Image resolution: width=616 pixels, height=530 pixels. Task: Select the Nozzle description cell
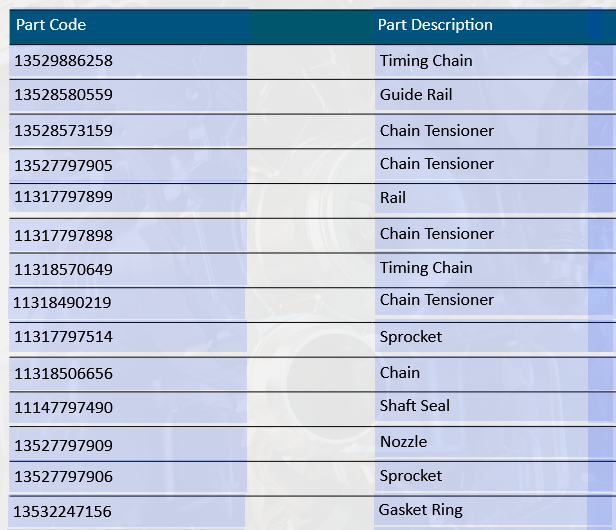click(x=404, y=442)
